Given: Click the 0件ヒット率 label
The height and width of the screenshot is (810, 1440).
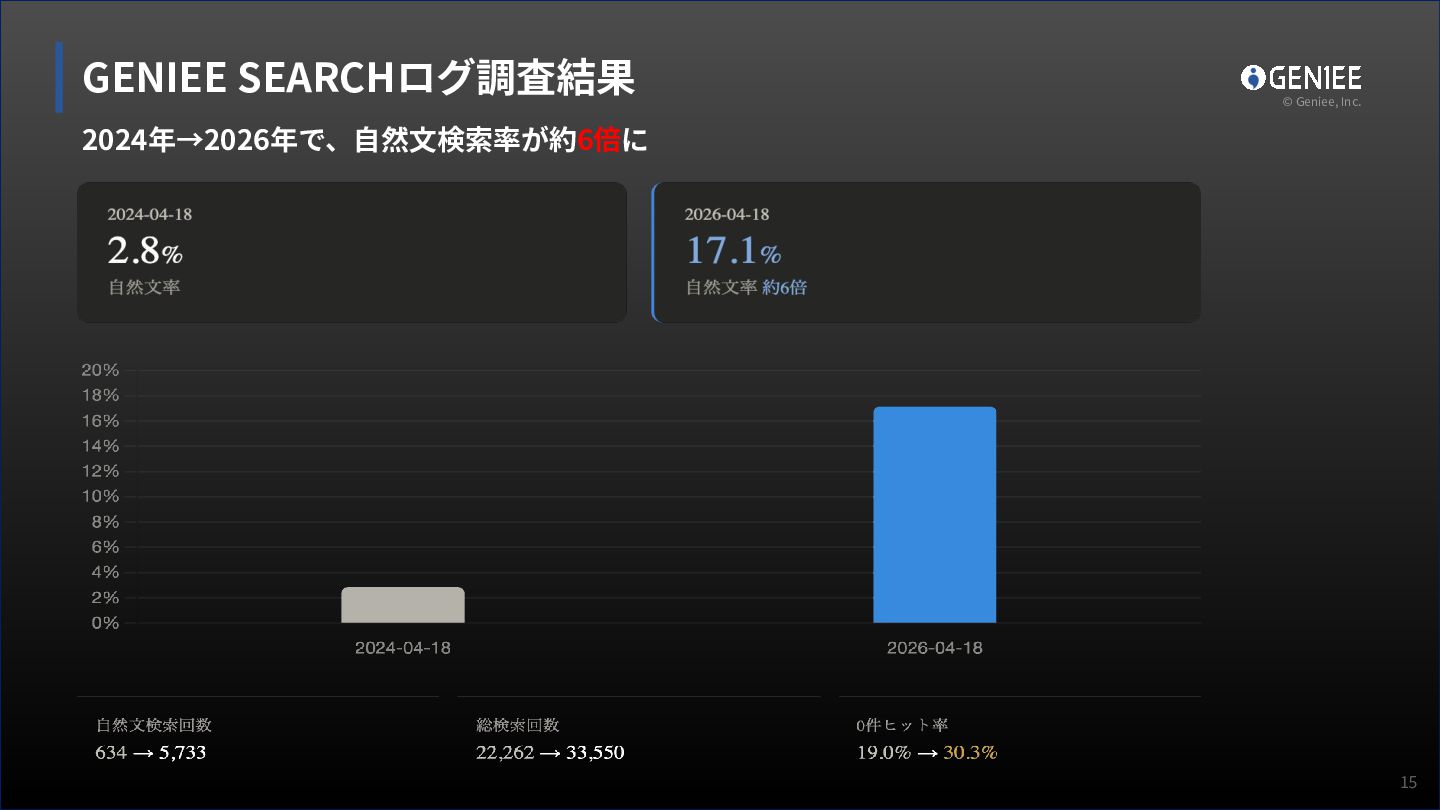Looking at the screenshot, I should [902, 725].
